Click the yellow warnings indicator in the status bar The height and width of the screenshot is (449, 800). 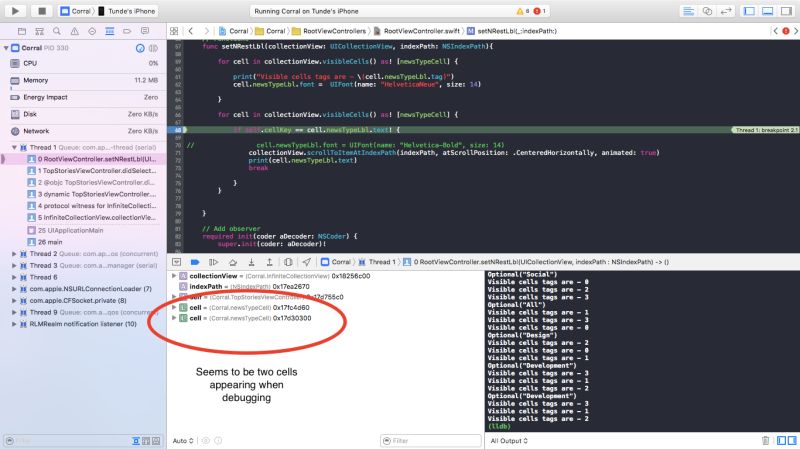[x=522, y=11]
